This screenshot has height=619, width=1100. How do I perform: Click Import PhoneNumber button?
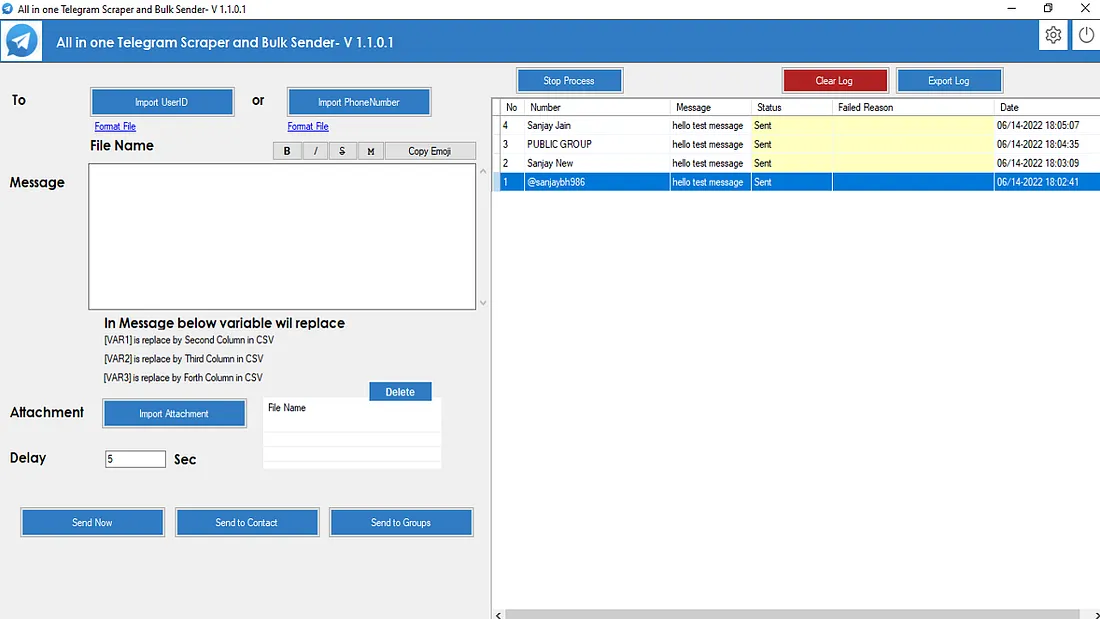coord(358,102)
